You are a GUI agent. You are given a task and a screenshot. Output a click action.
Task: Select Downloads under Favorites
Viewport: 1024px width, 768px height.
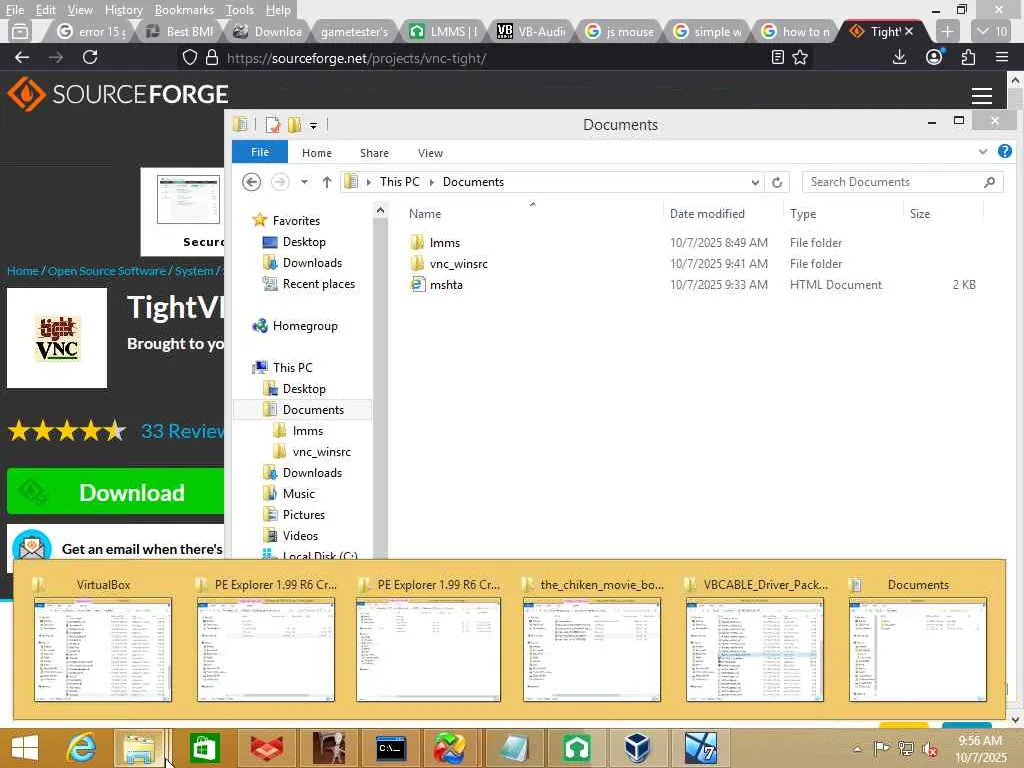[312, 263]
